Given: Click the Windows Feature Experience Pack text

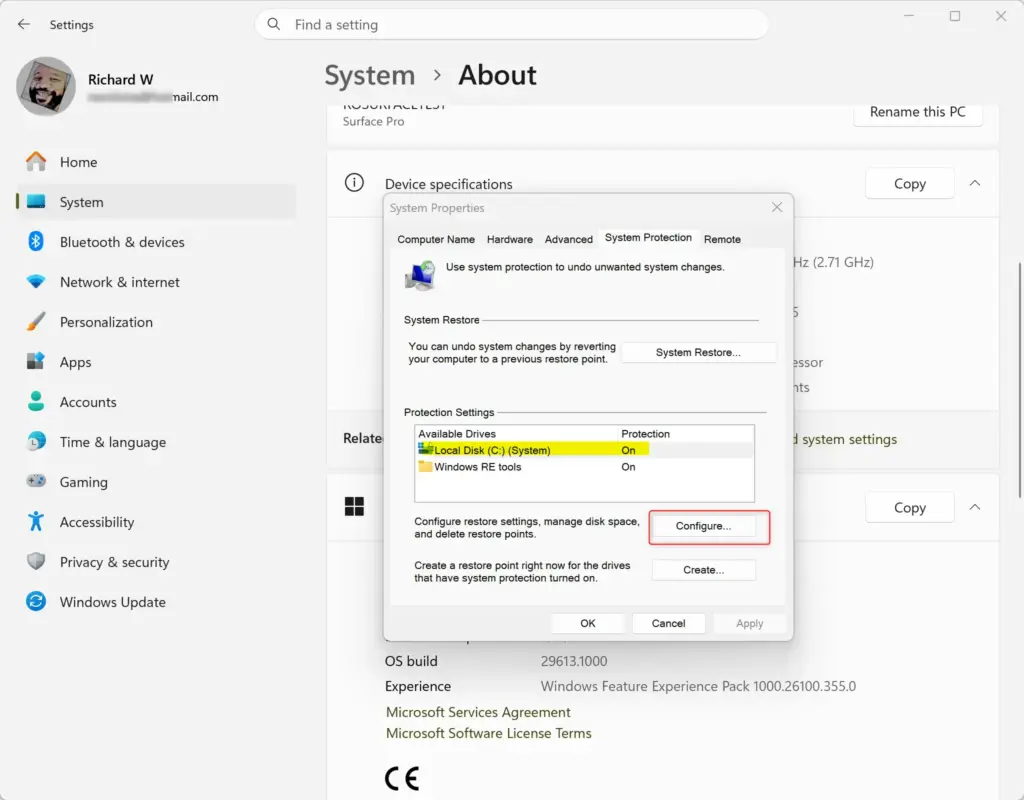Looking at the screenshot, I should coord(698,686).
